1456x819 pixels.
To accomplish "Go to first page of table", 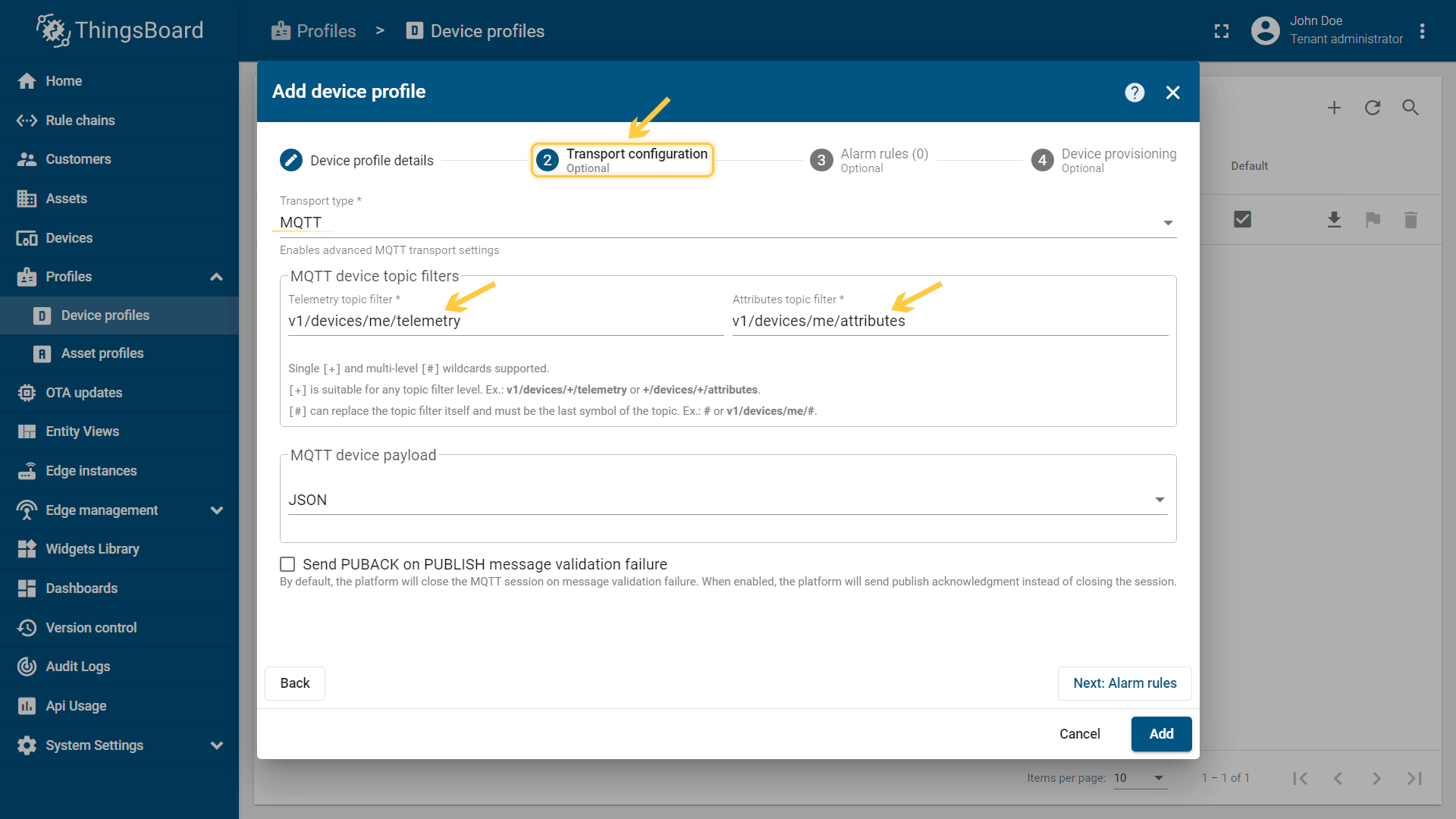I will pyautogui.click(x=1301, y=778).
